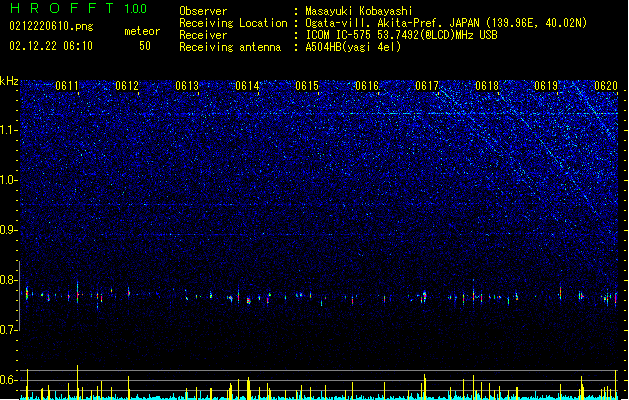The height and width of the screenshot is (400, 629).
Task: Click the HROFFT 1.0.0 title text
Action: 78,8
